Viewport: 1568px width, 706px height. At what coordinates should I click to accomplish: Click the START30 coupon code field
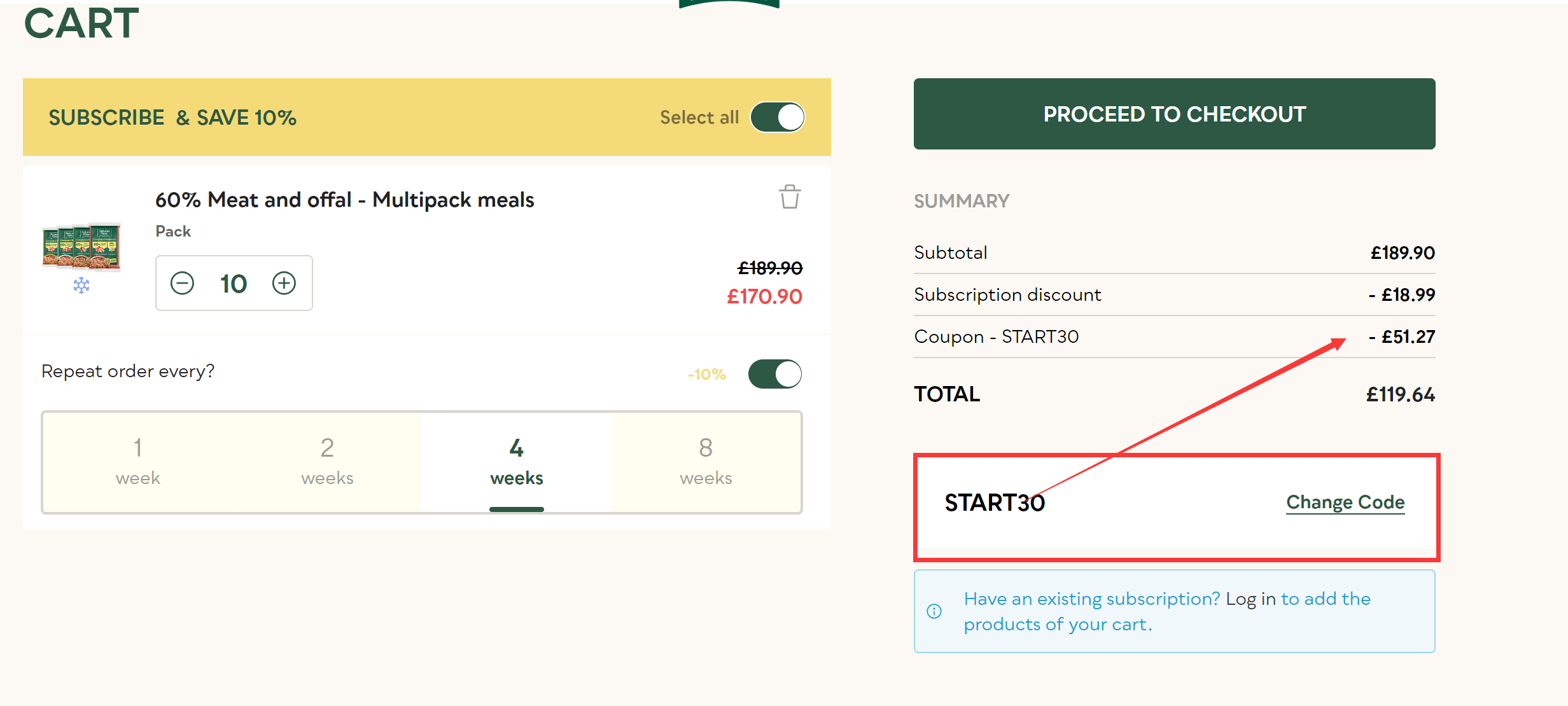(x=995, y=502)
